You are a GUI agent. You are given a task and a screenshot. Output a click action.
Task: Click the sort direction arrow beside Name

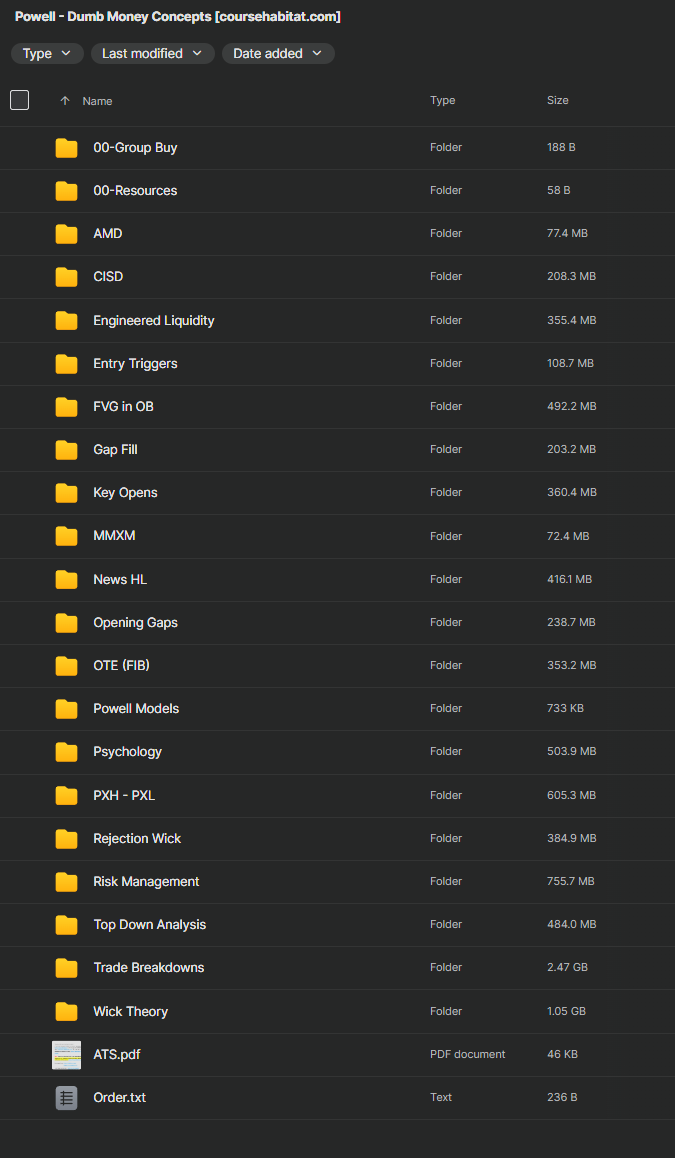point(65,101)
